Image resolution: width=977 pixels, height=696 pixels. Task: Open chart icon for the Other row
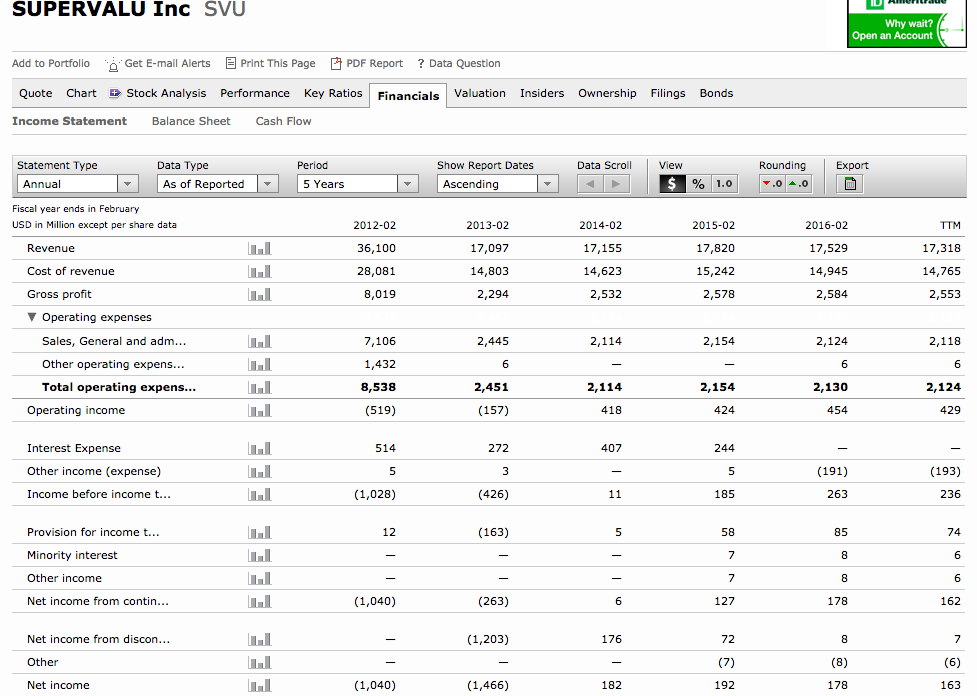[259, 663]
